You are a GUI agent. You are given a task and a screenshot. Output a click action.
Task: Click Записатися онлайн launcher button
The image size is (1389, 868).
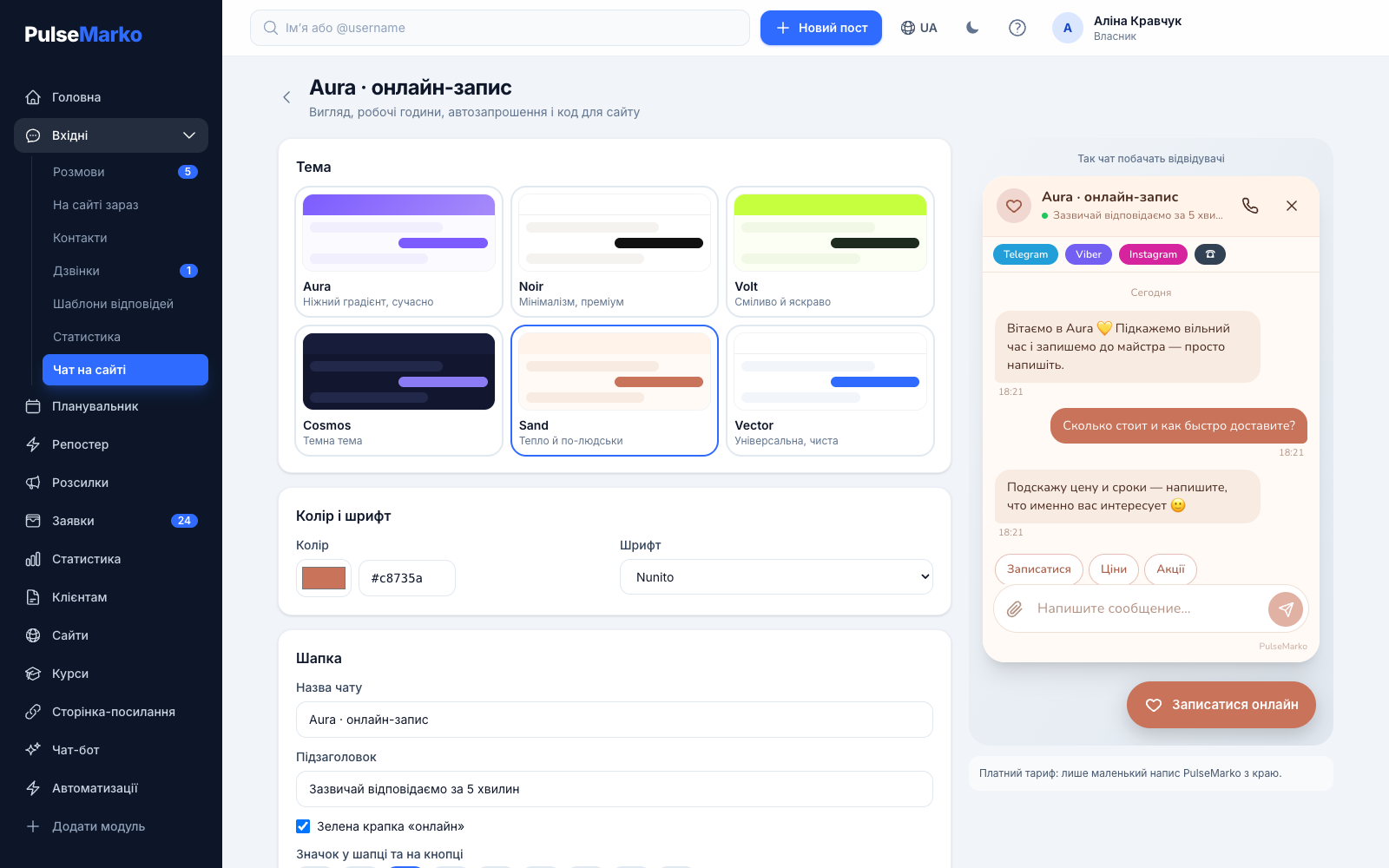[x=1221, y=705]
